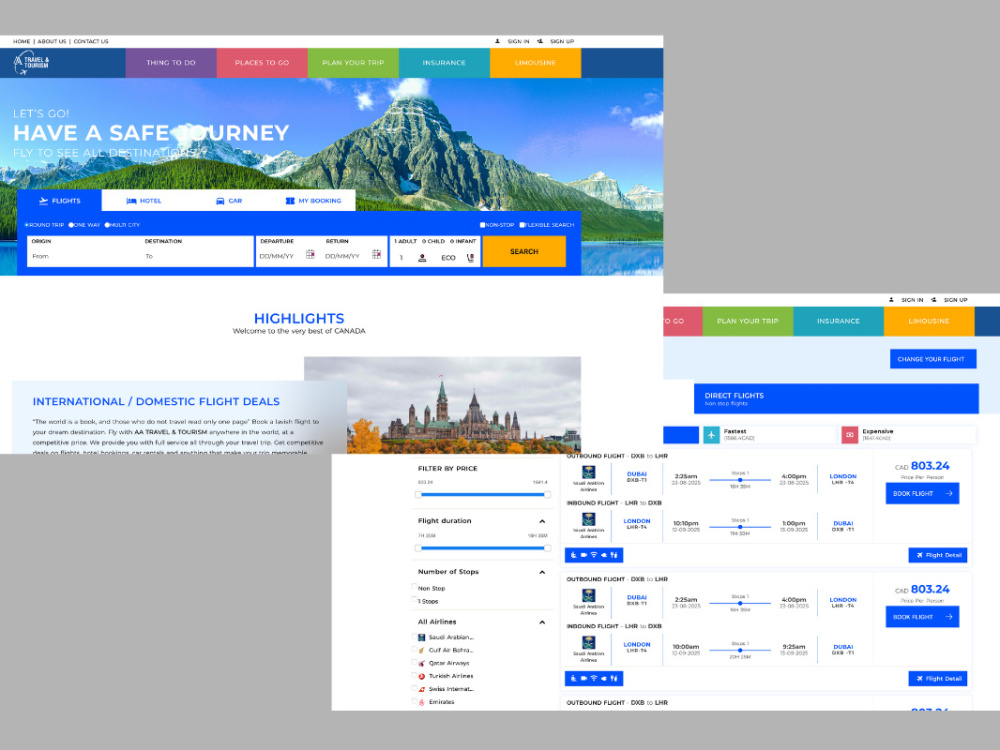Click the Hotel tab bed icon

(x=131, y=201)
